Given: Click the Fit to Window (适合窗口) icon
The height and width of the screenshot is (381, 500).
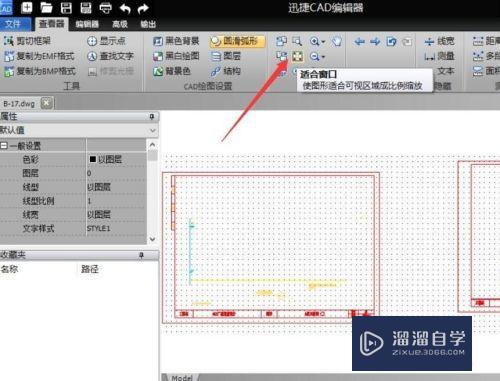Looking at the screenshot, I should click(x=297, y=56).
